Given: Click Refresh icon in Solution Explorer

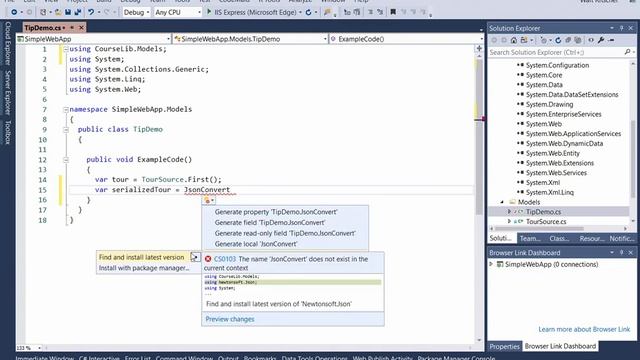Looking at the screenshot, I should click(558, 40).
